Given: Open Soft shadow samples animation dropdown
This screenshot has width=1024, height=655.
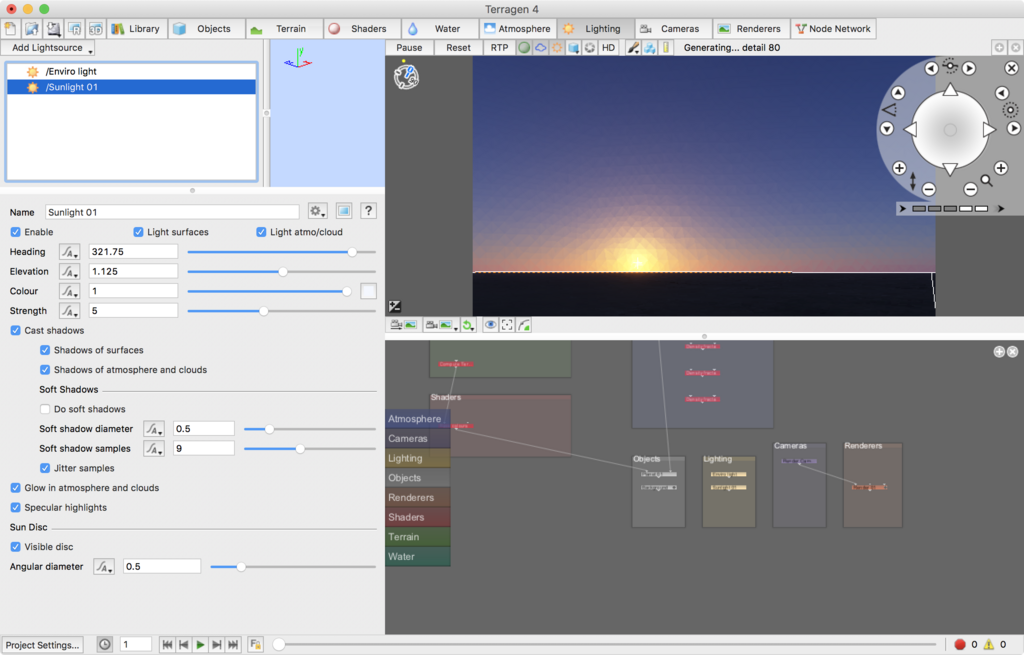Looking at the screenshot, I should (153, 449).
